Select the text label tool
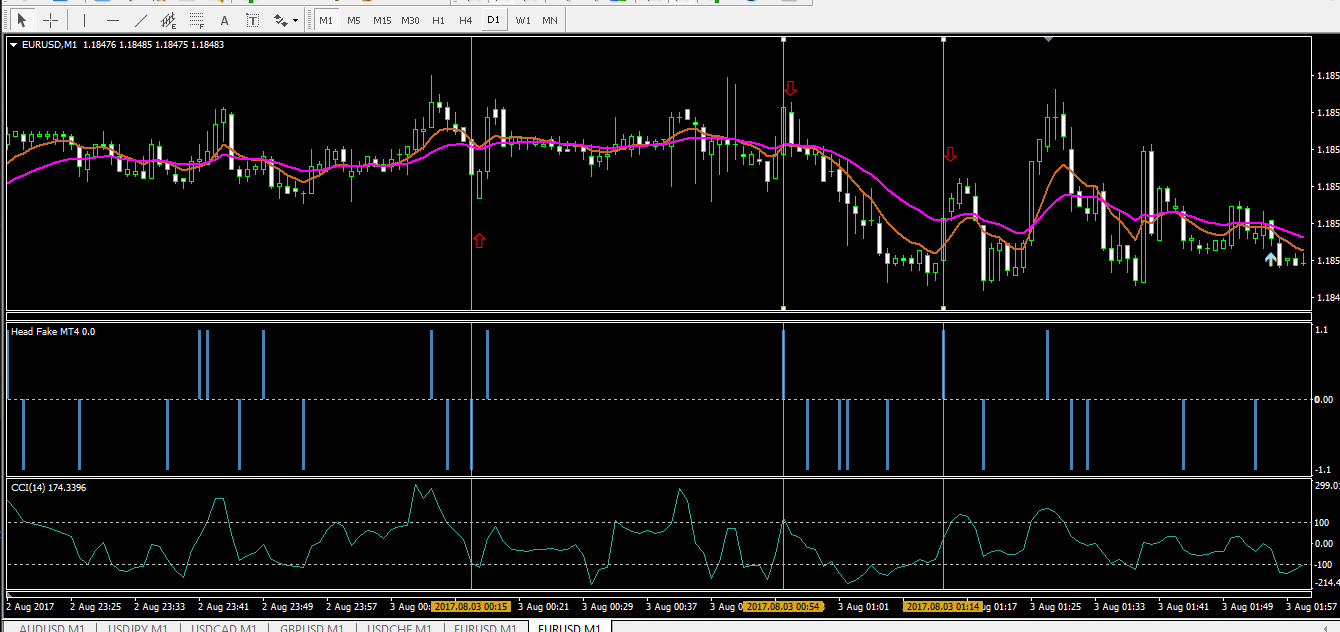The width and height of the screenshot is (1340, 632). click(252, 20)
